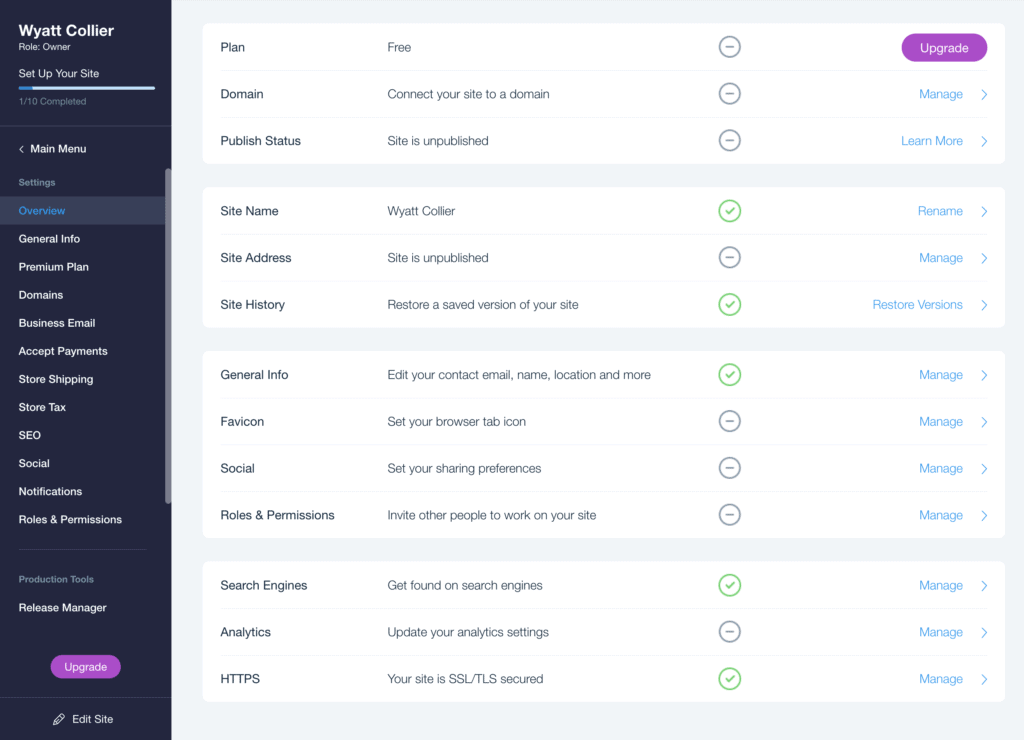1024x740 pixels.
Task: Select Accept Payments from settings menu
Action: click(63, 351)
